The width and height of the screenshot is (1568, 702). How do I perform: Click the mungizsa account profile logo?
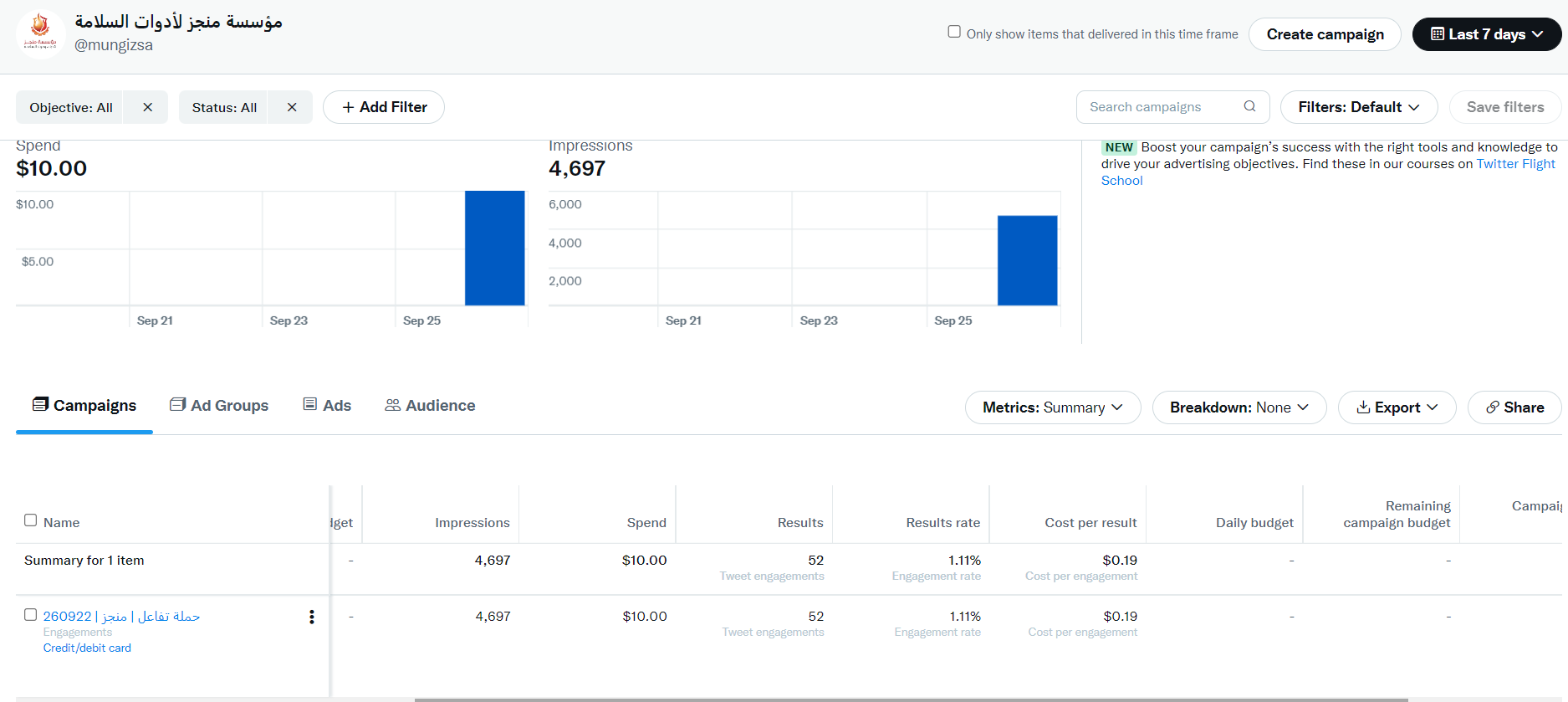(x=40, y=33)
